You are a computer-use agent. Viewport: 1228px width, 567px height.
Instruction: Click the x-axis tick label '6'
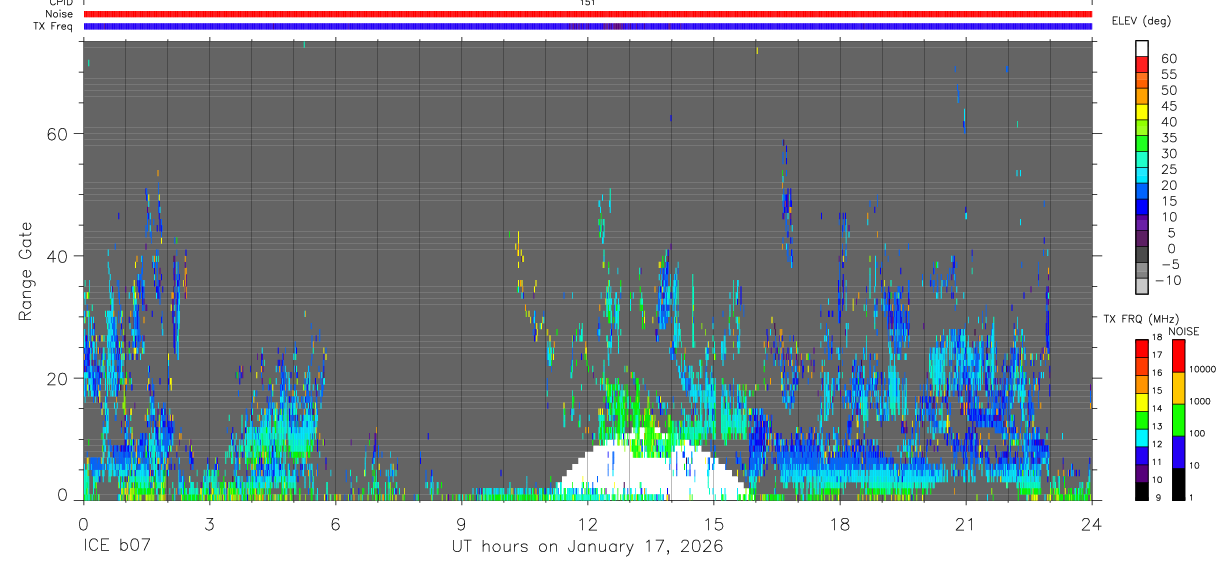coord(335,524)
